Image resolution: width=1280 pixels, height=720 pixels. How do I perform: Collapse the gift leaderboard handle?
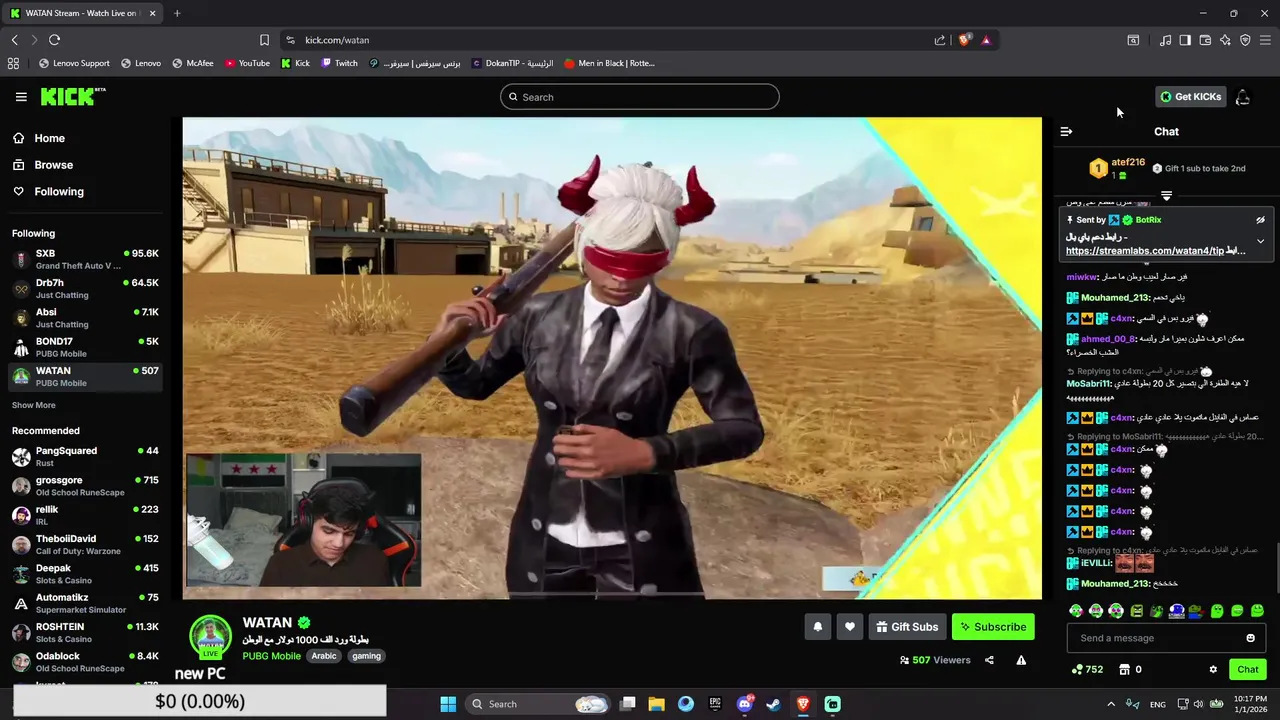click(x=1166, y=196)
